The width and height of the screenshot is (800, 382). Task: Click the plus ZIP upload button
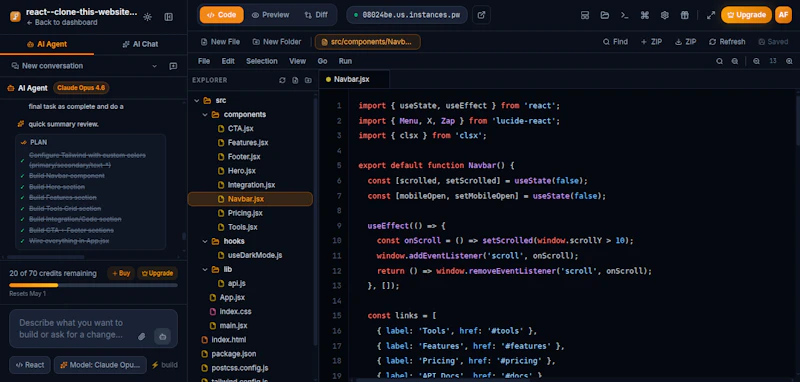point(652,42)
